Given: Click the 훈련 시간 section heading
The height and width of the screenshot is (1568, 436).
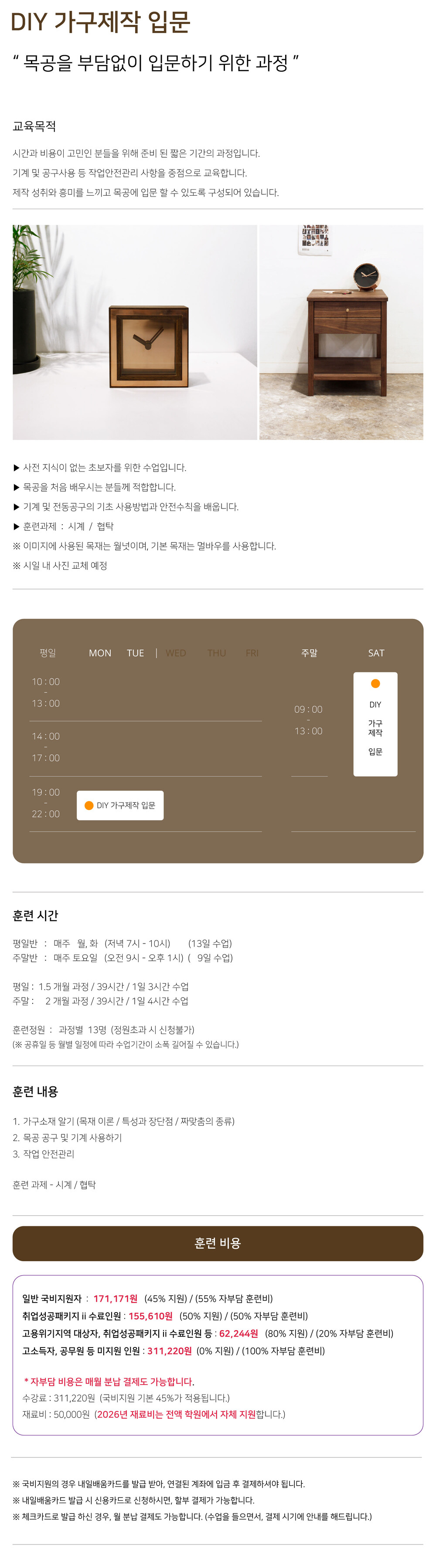Looking at the screenshot, I should pyautogui.click(x=35, y=916).
